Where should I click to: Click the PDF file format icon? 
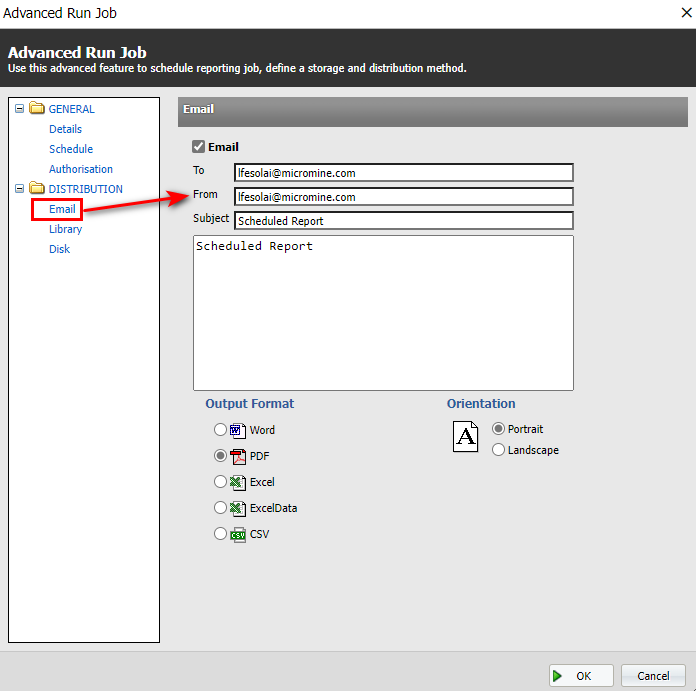click(x=238, y=456)
